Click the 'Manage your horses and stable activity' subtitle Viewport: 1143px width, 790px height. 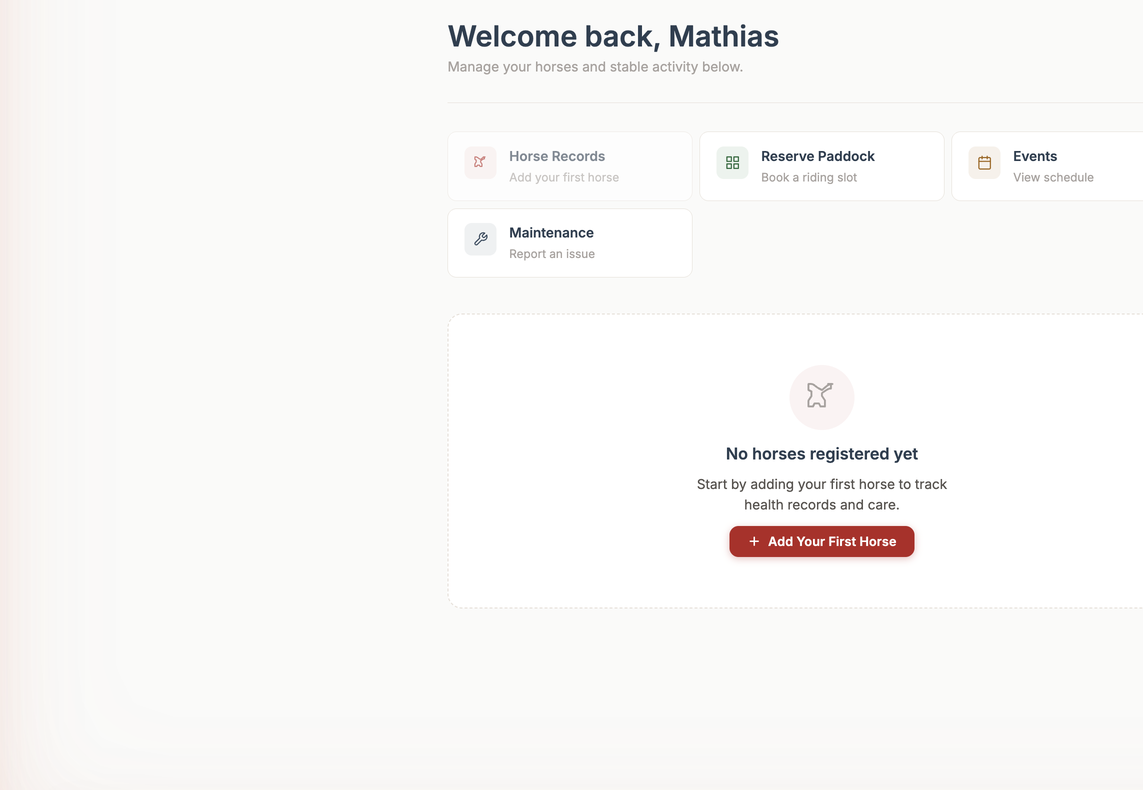click(x=595, y=66)
